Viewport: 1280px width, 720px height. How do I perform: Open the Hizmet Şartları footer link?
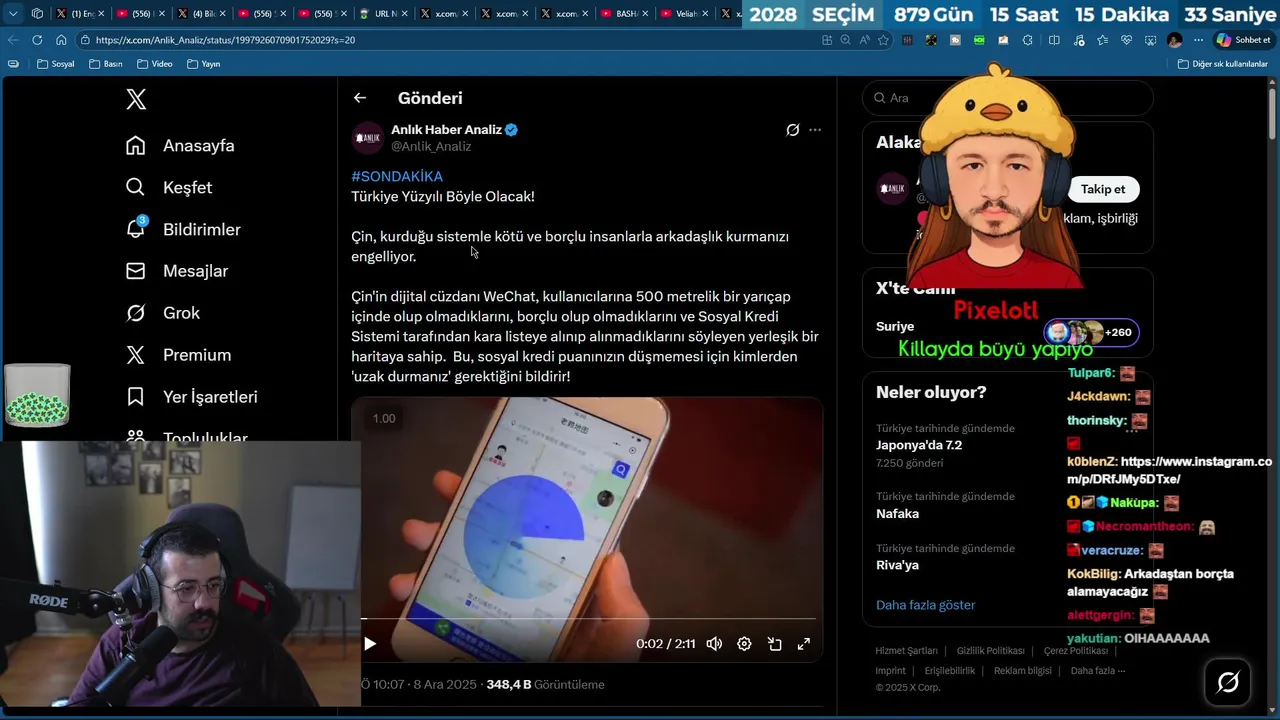906,651
